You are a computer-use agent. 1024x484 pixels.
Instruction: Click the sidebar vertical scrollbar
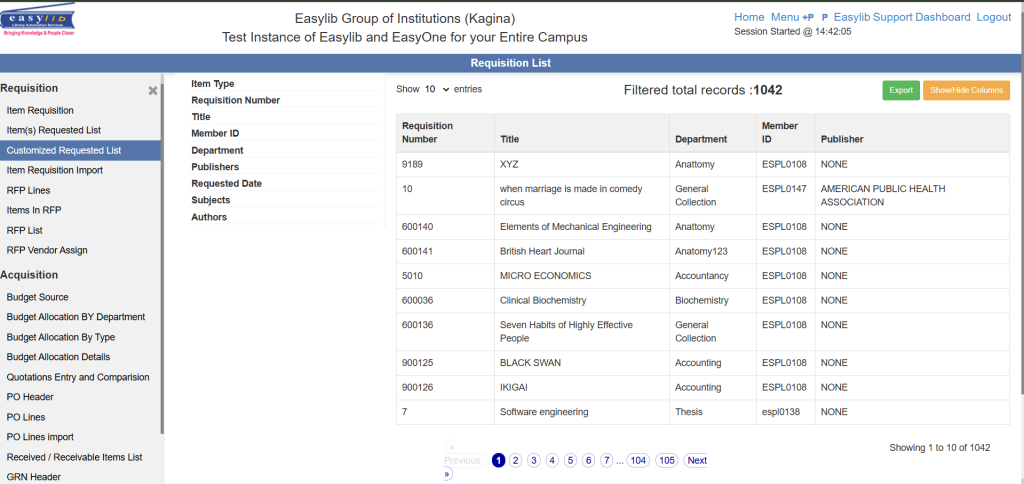[162, 250]
